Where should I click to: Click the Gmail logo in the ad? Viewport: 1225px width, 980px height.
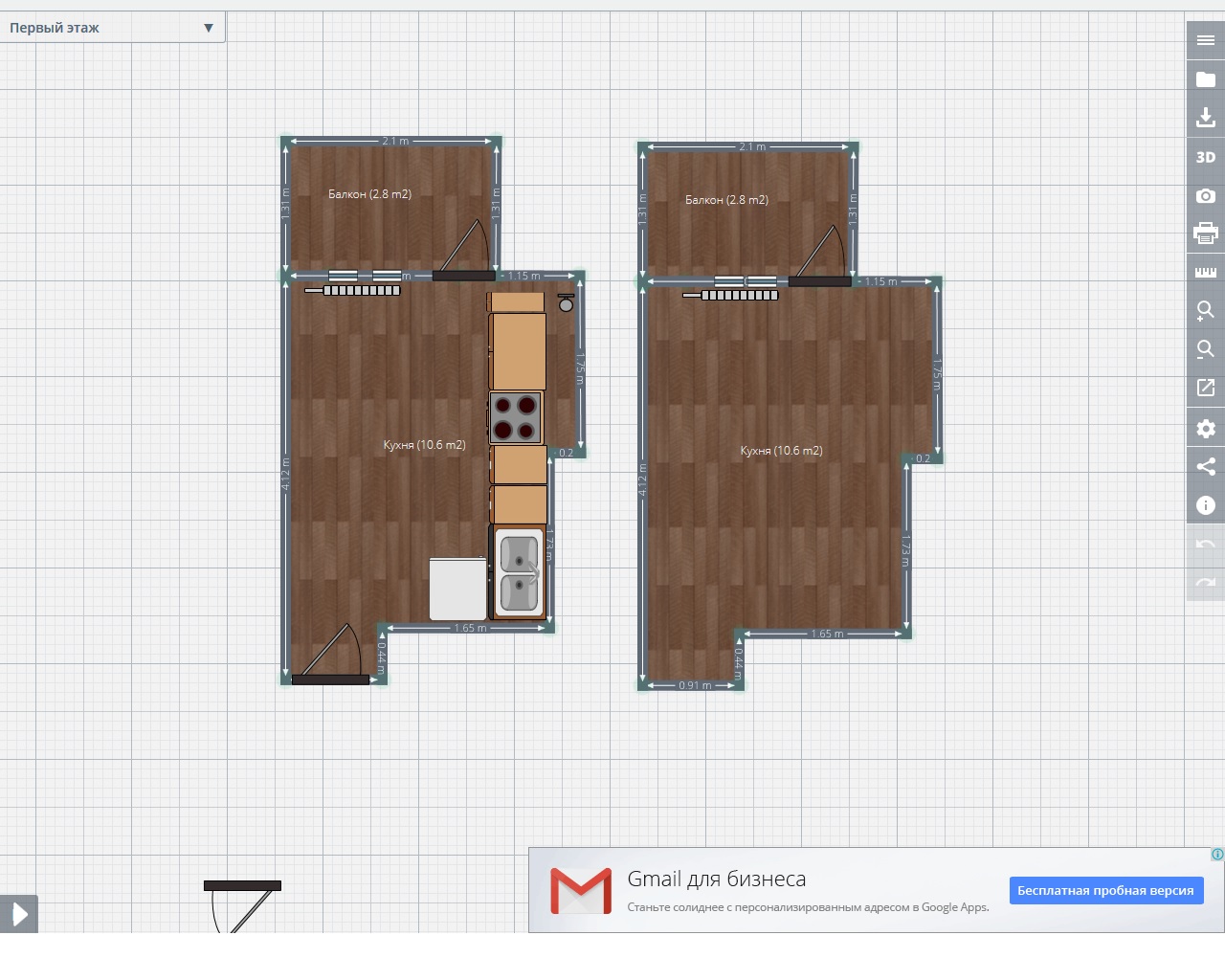pos(581,891)
